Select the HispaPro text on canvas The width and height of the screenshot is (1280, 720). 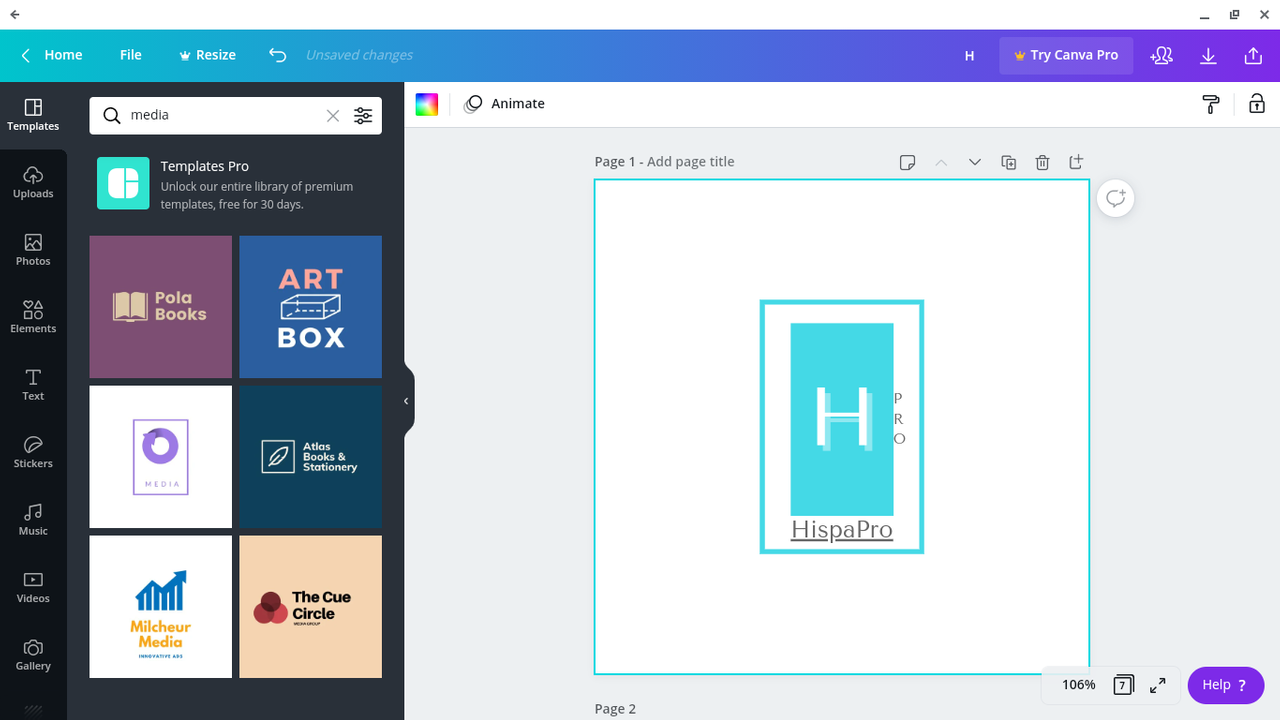point(842,530)
